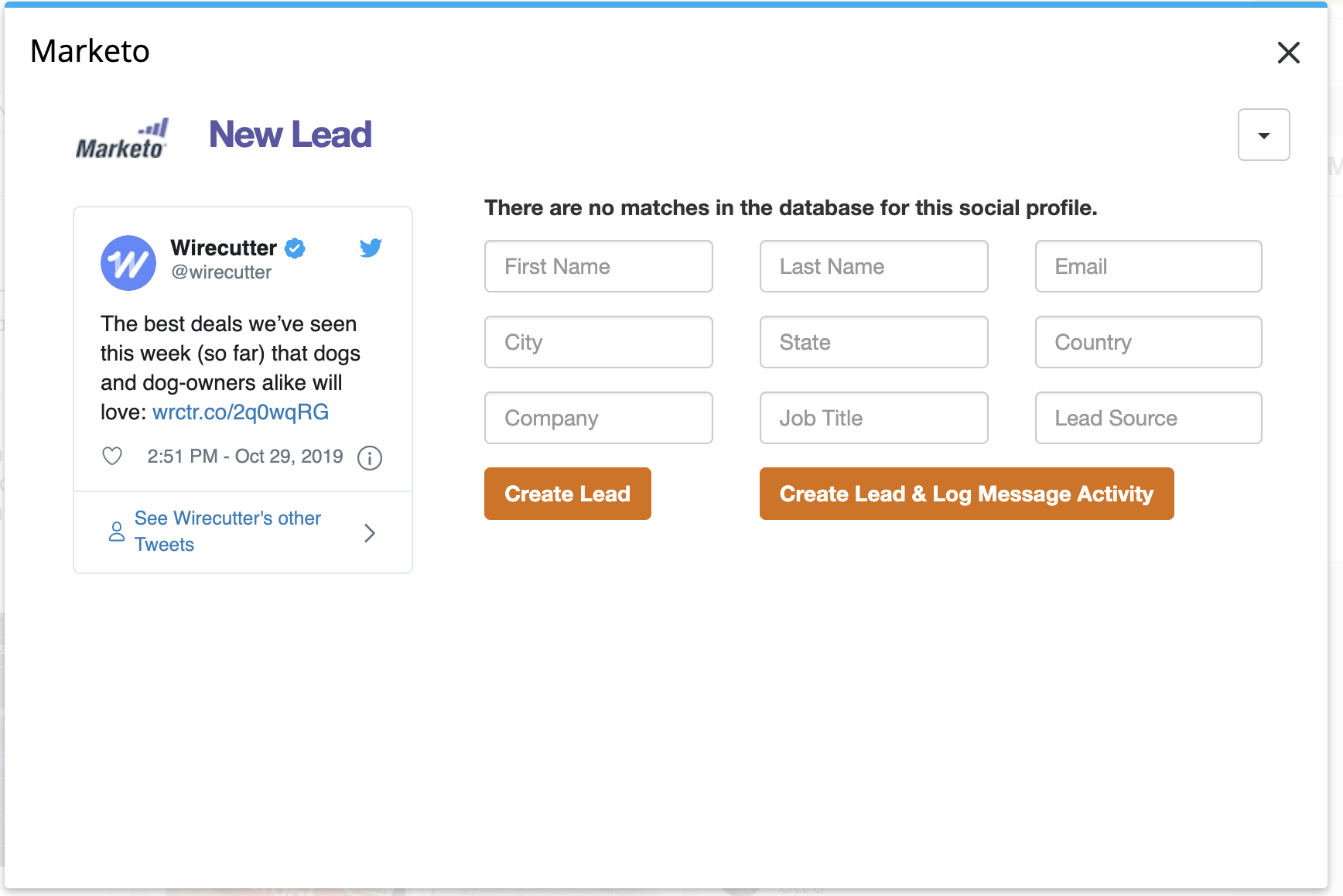Focus the Lead Source field
Viewport: 1343px width, 896px height.
[1148, 418]
